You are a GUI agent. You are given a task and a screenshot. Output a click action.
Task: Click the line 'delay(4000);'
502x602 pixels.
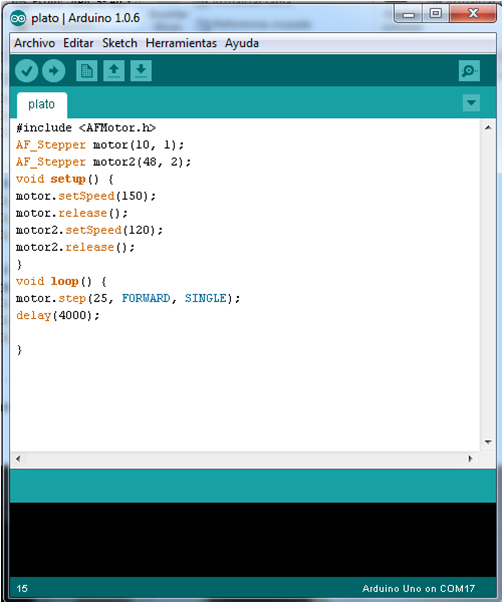click(58, 315)
